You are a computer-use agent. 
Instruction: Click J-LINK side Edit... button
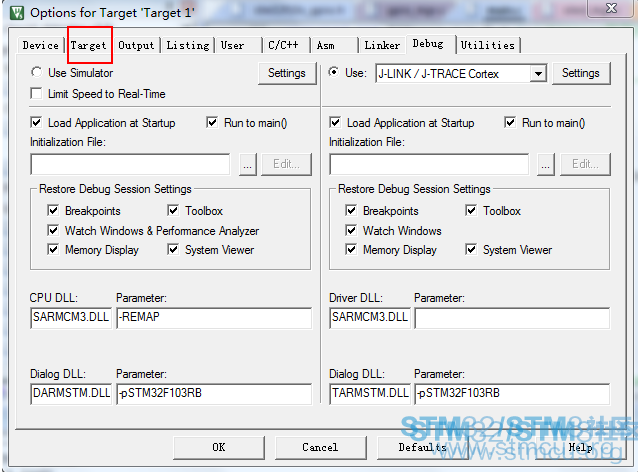585,164
